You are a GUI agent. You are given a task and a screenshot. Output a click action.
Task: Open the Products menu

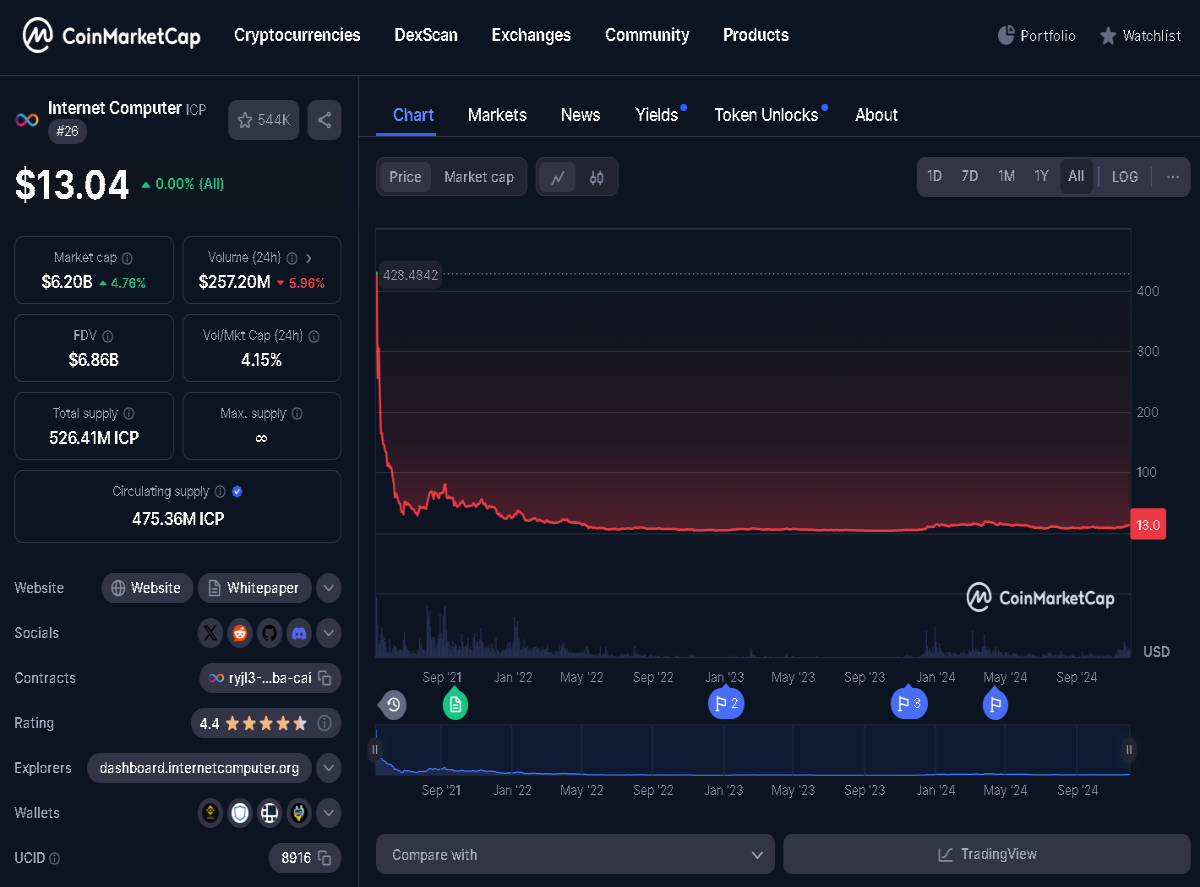(756, 35)
